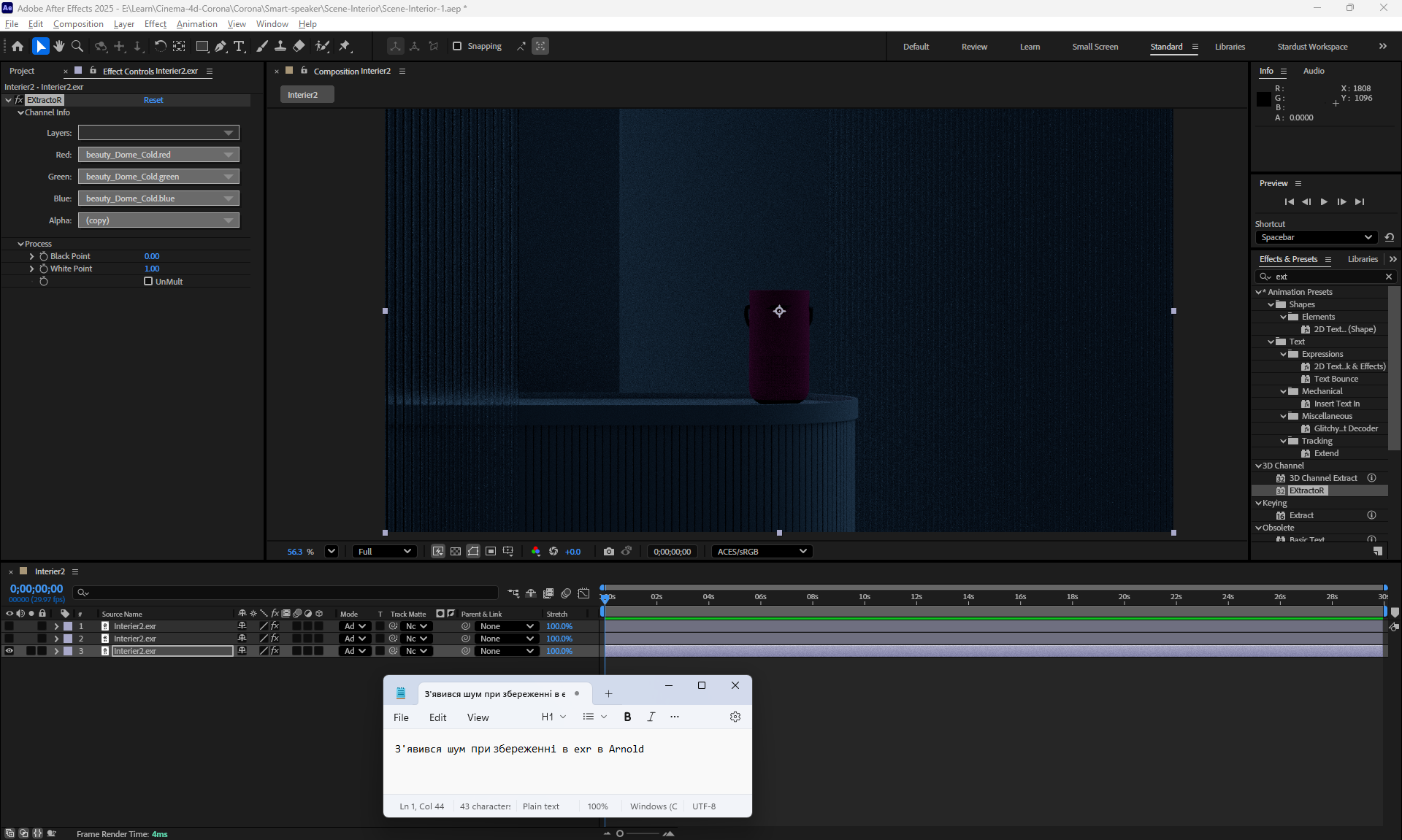Select the Type tool
Screen dimensions: 1402x840
(239, 46)
